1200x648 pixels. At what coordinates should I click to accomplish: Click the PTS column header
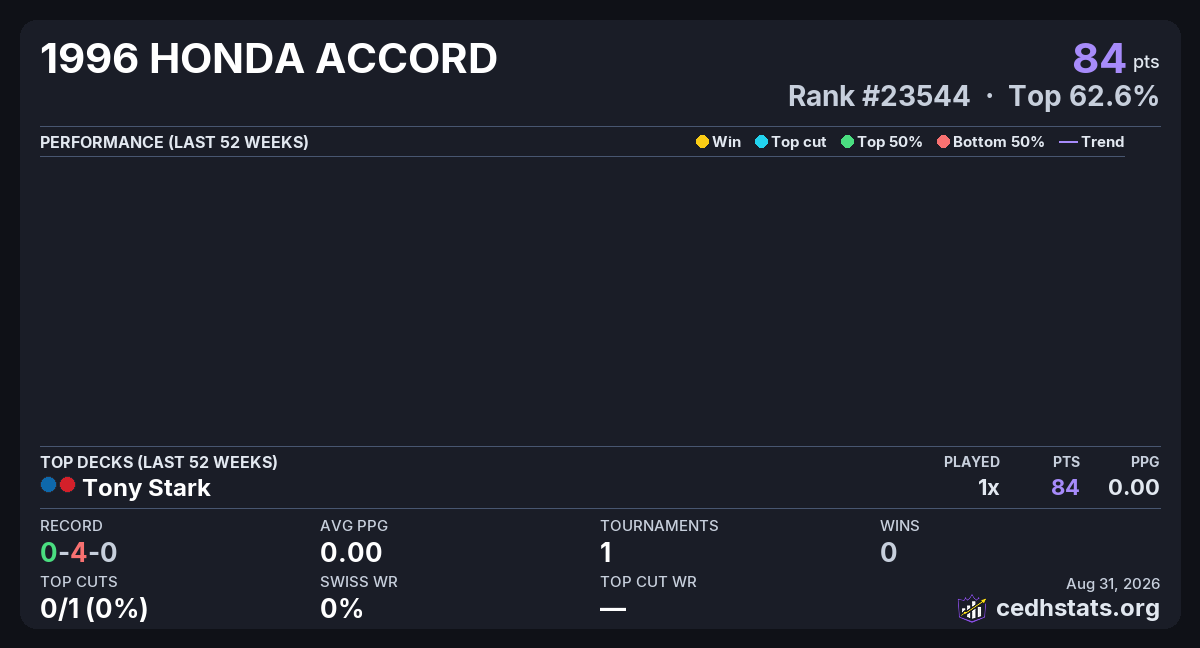click(x=1066, y=462)
